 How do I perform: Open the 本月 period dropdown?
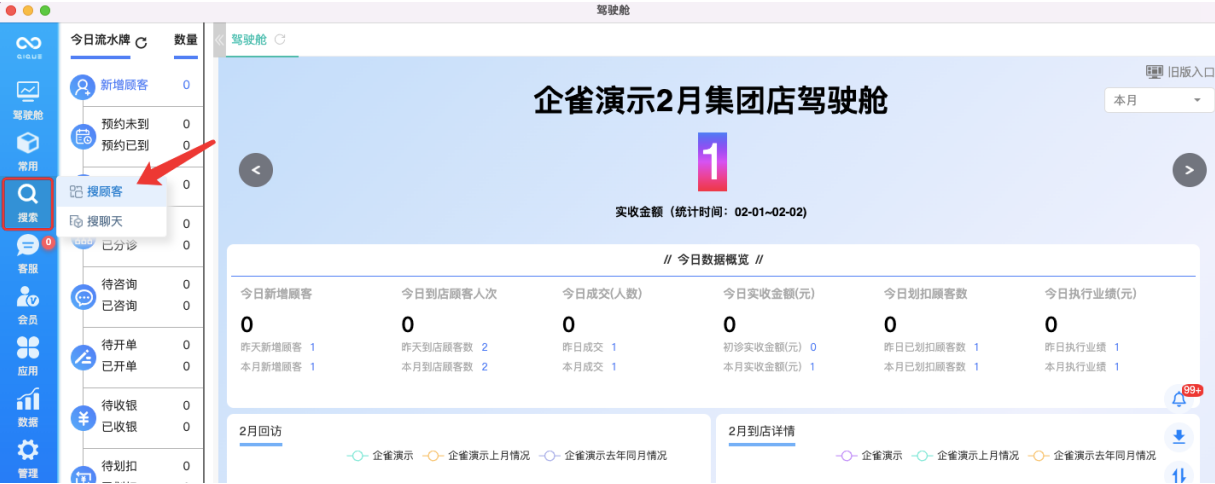[x=1157, y=100]
